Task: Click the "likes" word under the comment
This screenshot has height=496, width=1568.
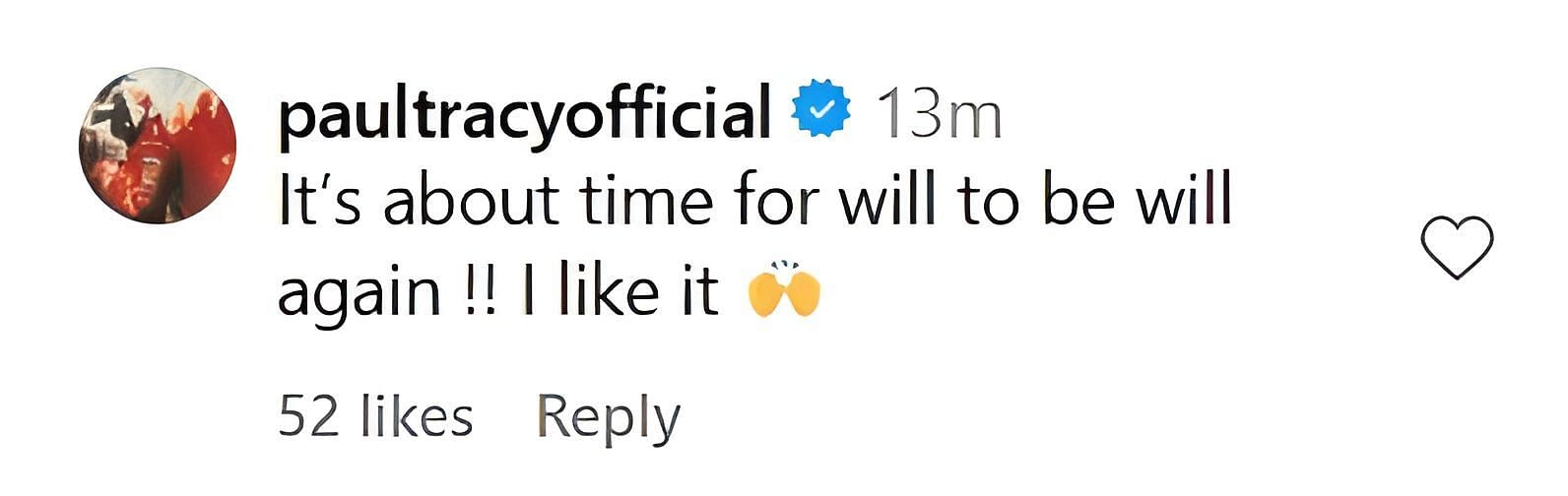Action: pos(417,416)
